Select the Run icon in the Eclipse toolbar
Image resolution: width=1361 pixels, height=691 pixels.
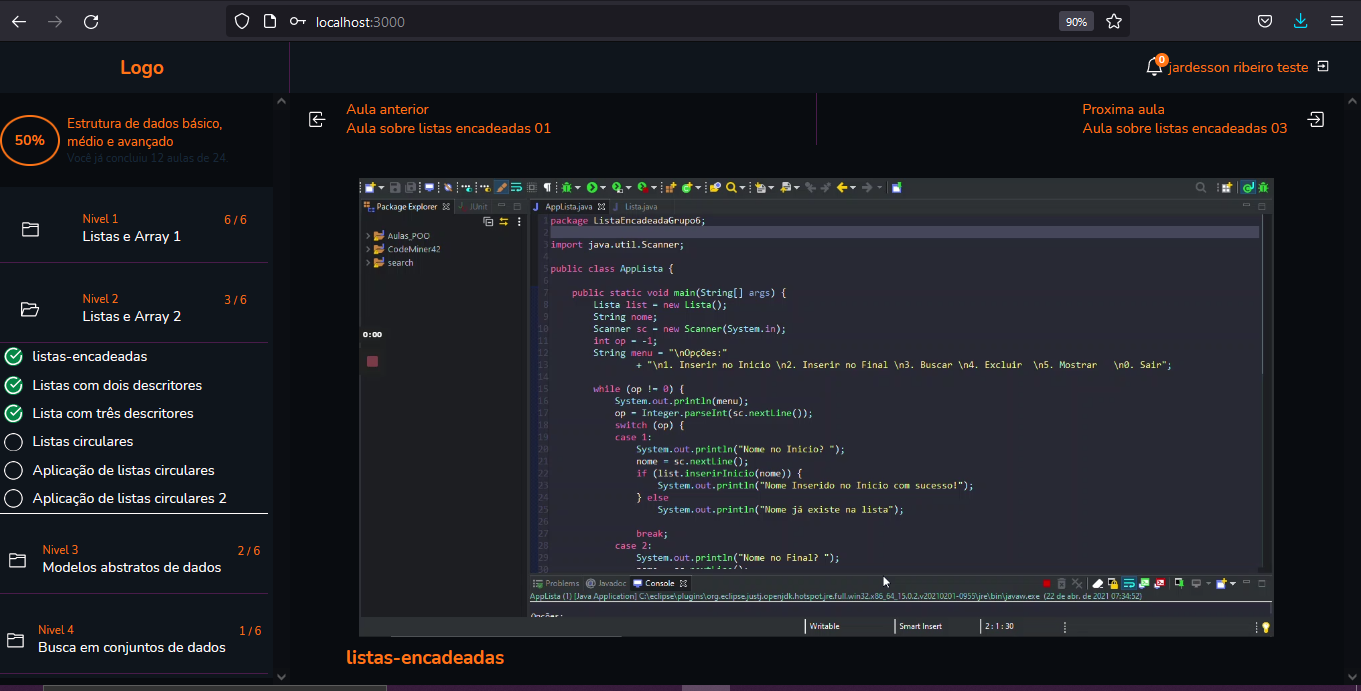coord(591,187)
